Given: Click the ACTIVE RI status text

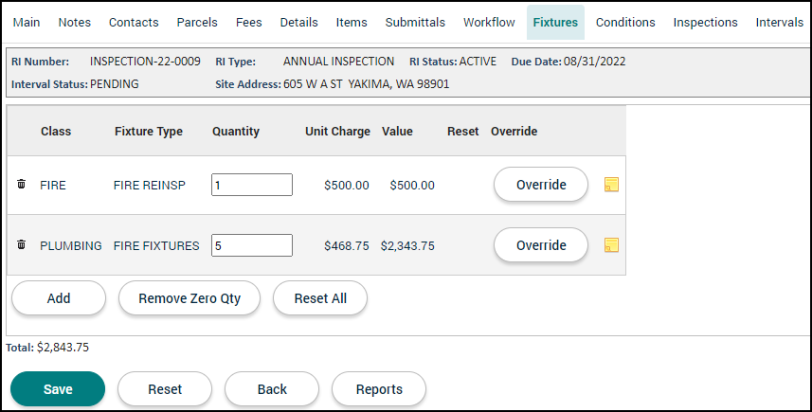Looking at the screenshot, I should coord(477,61).
